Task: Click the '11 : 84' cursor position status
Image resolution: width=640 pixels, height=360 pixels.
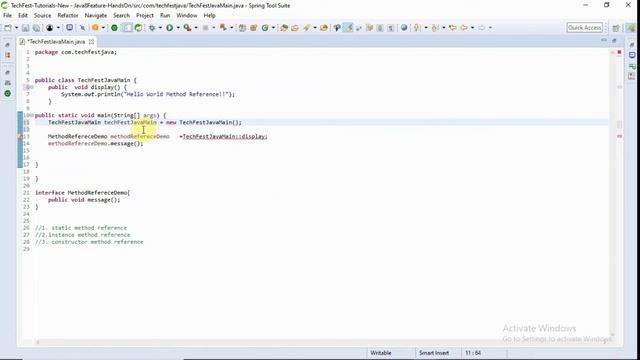Action: pyautogui.click(x=473, y=353)
